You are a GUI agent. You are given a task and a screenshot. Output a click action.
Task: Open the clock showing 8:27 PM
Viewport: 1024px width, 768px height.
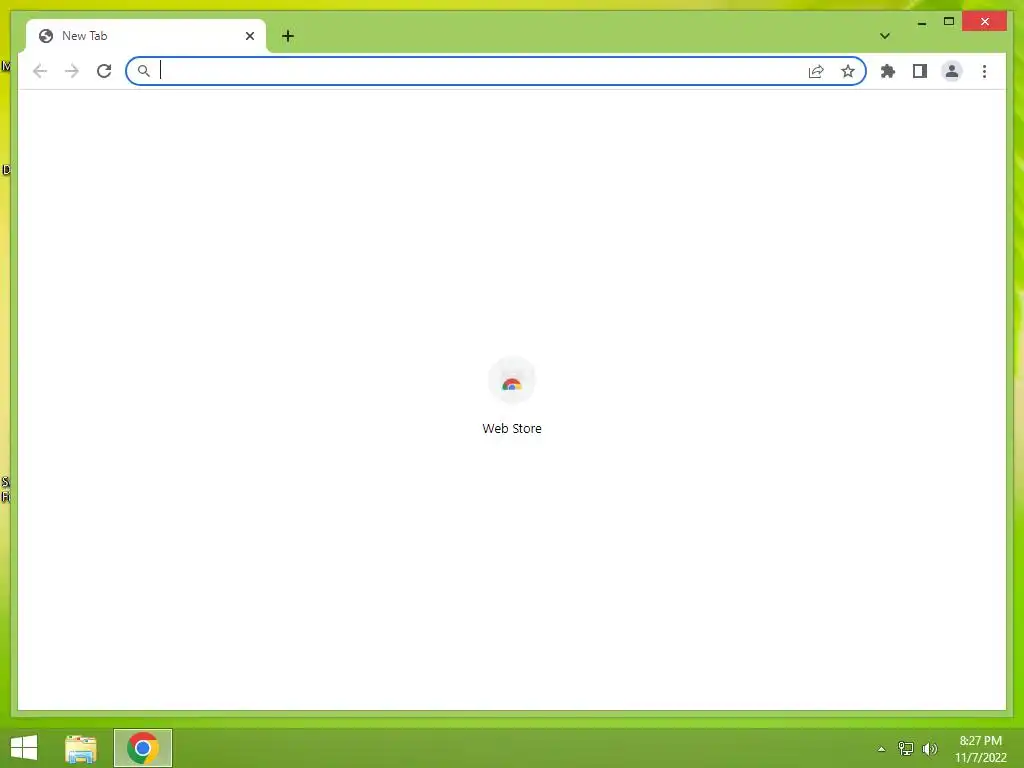[x=980, y=749]
